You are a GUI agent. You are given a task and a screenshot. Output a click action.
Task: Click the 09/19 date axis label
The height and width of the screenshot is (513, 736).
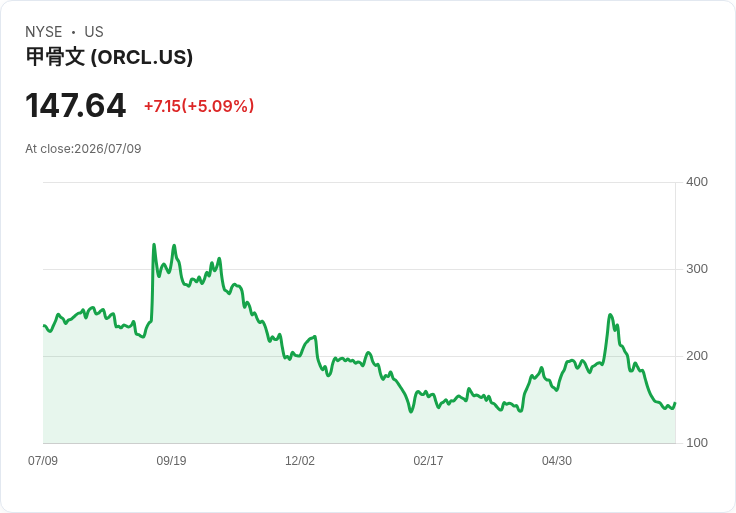pos(171,460)
